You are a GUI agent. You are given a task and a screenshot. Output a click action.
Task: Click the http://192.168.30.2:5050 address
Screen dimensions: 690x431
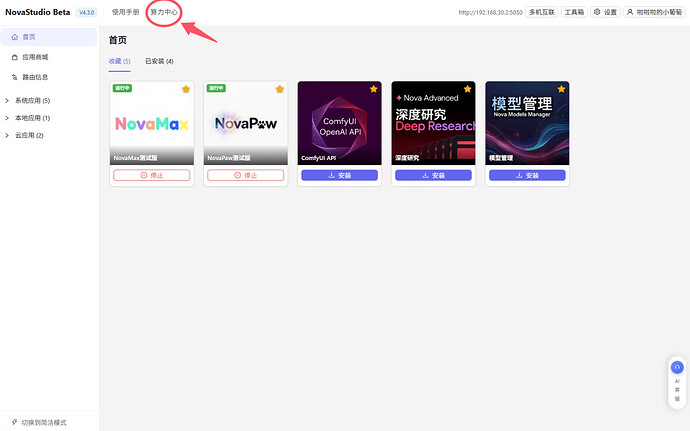490,12
